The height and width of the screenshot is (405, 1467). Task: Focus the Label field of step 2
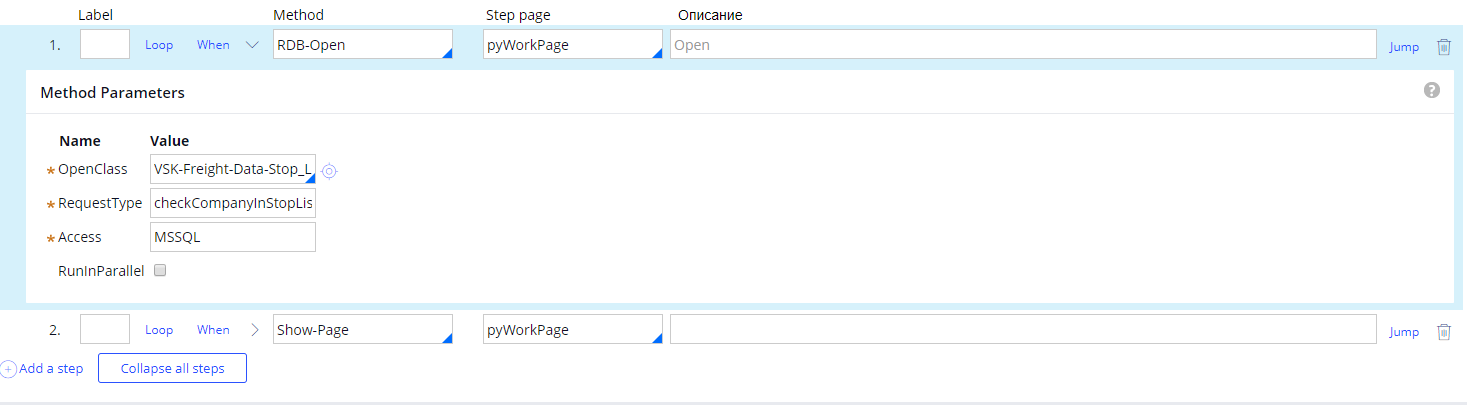pos(105,330)
